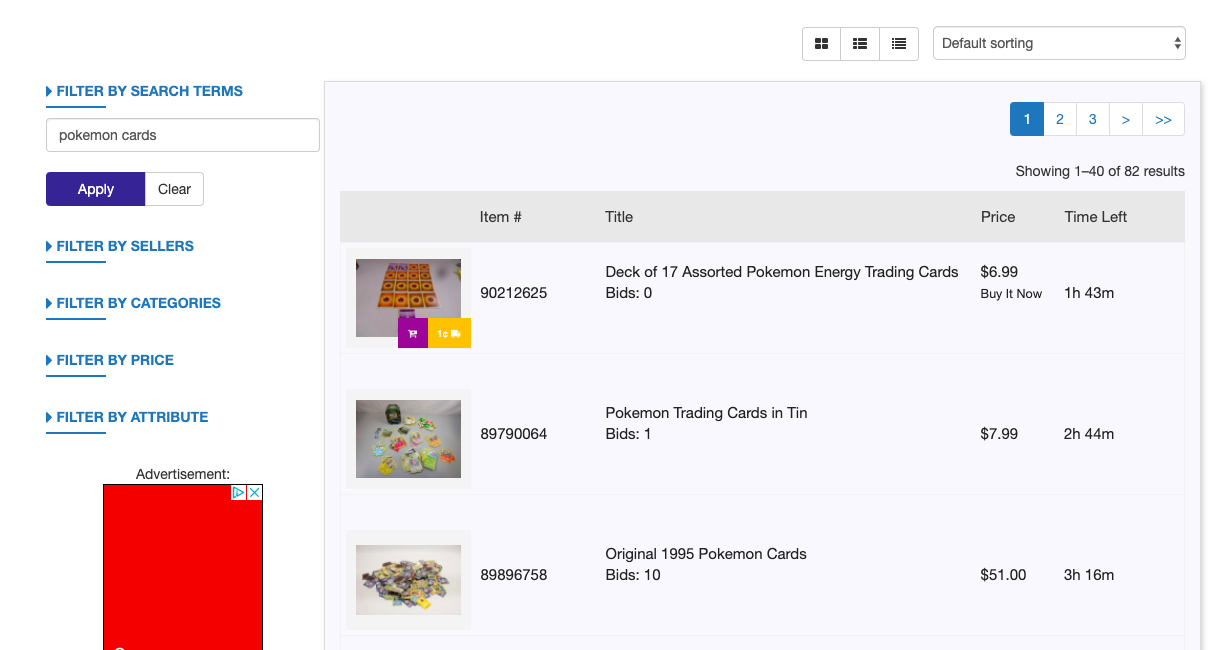Expand Filter by Search Terms section
Screen dimensions: 1229x650
point(145,91)
